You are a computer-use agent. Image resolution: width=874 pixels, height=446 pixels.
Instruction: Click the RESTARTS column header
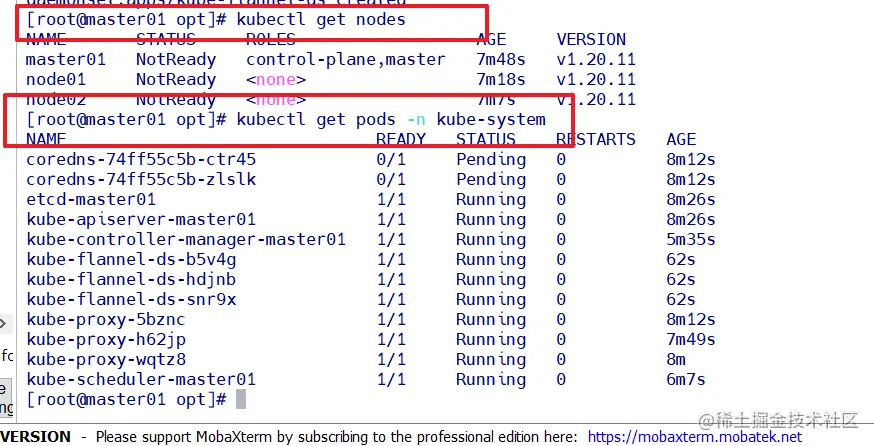595,139
